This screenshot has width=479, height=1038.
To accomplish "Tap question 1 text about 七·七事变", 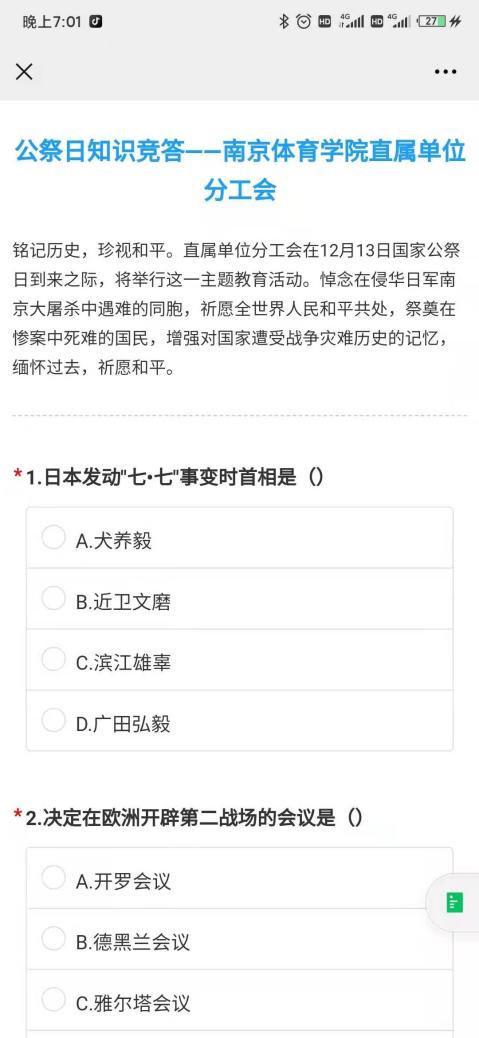I will point(175,477).
